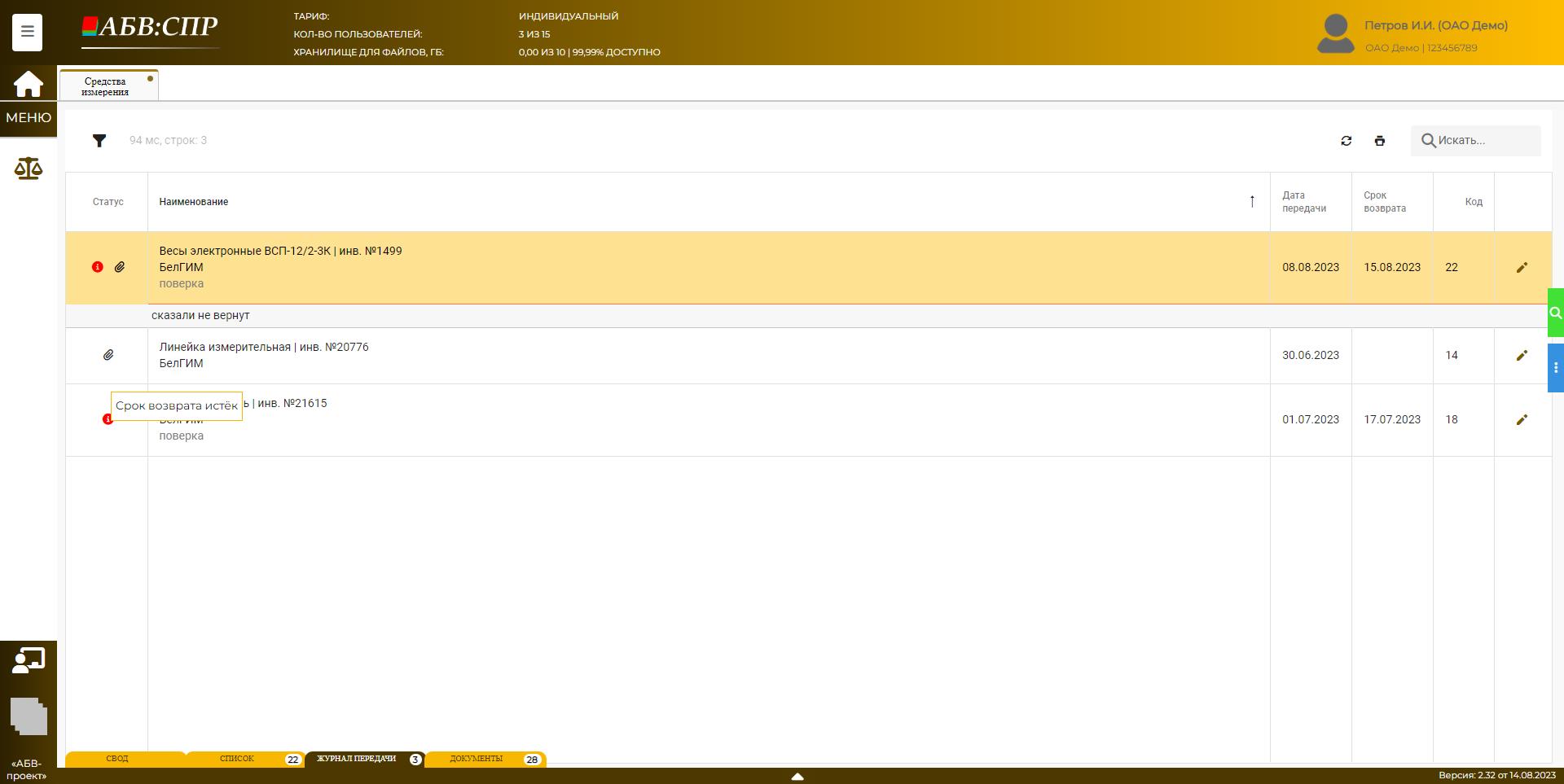This screenshot has width=1564, height=784.
Task: Edit the Весы электронные row with pencil
Action: point(1521,268)
